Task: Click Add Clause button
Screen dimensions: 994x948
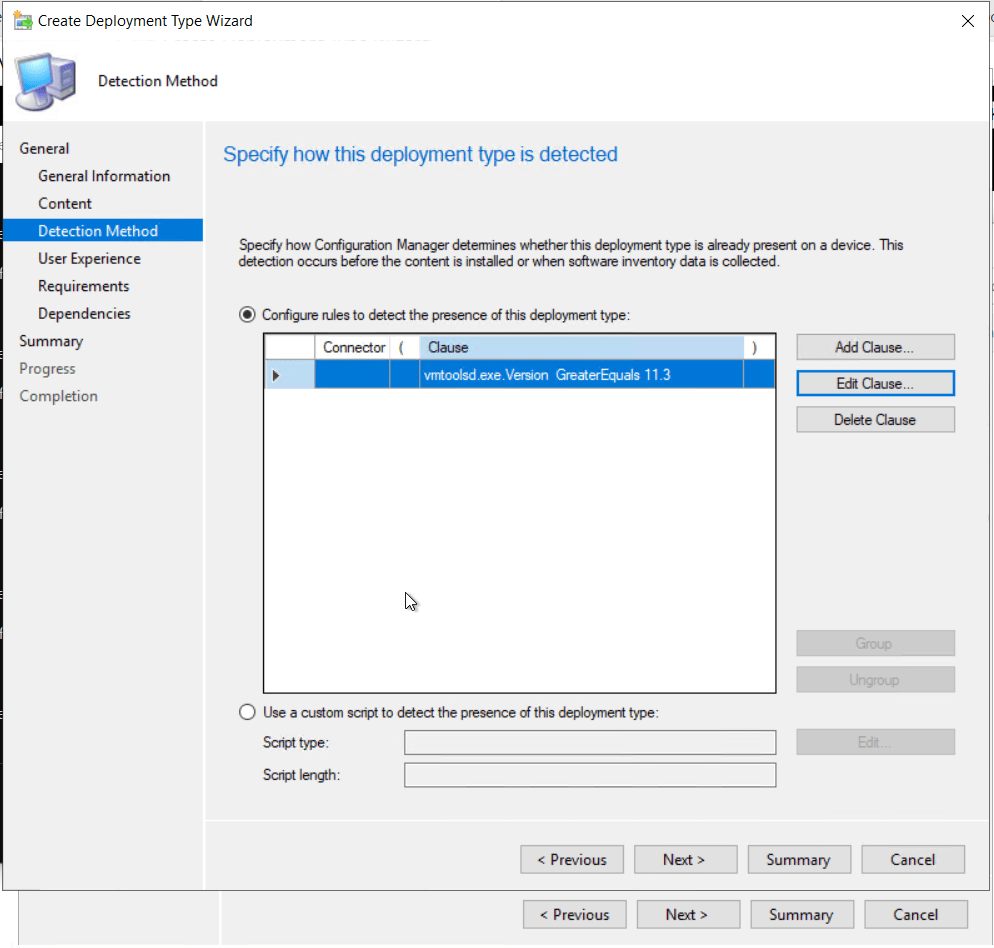Action: point(875,347)
